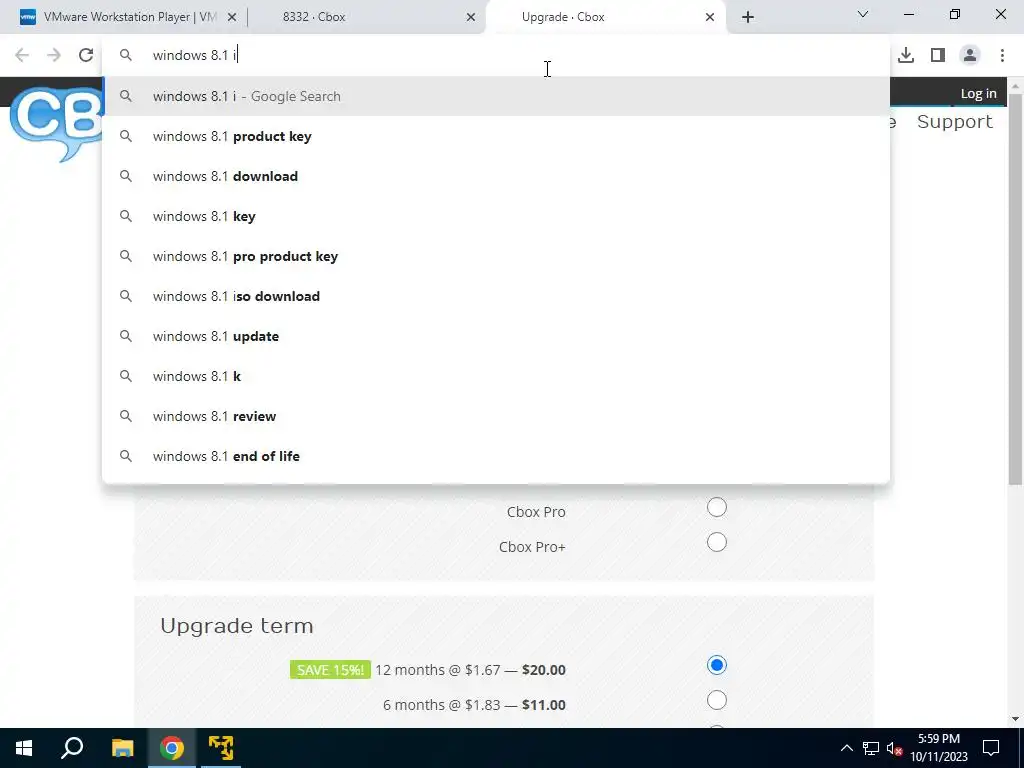The width and height of the screenshot is (1024, 768).
Task: Reload the current page
Action: click(x=86, y=56)
